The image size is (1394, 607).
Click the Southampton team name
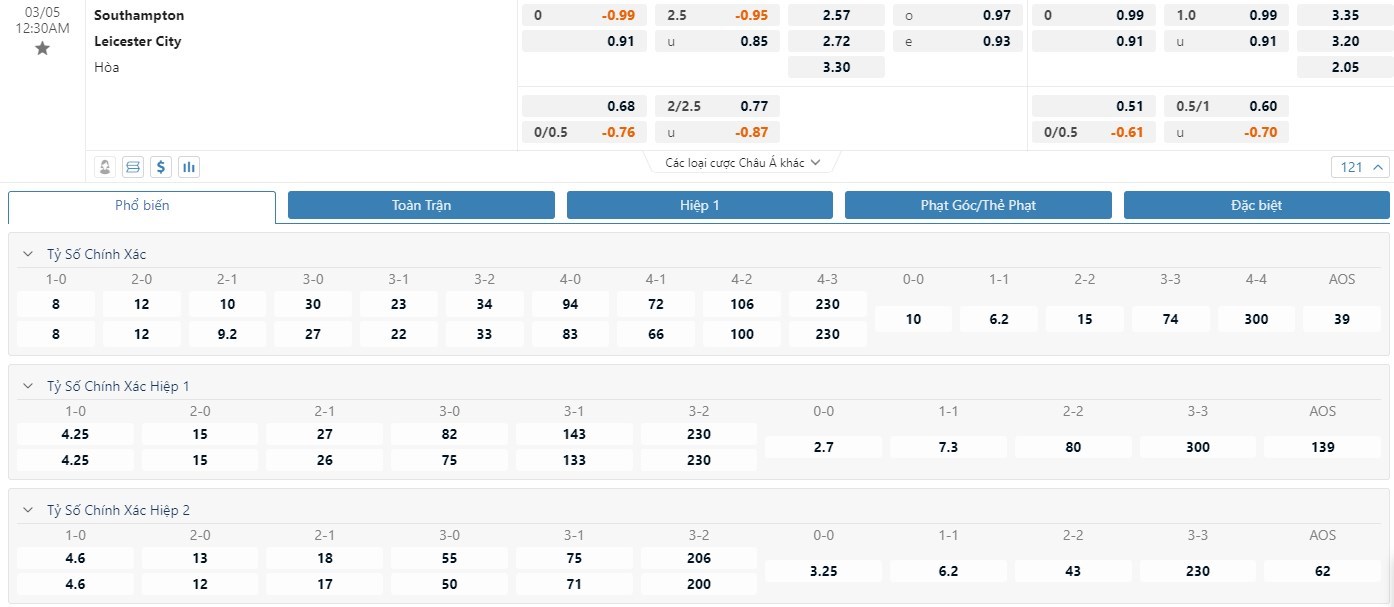139,15
